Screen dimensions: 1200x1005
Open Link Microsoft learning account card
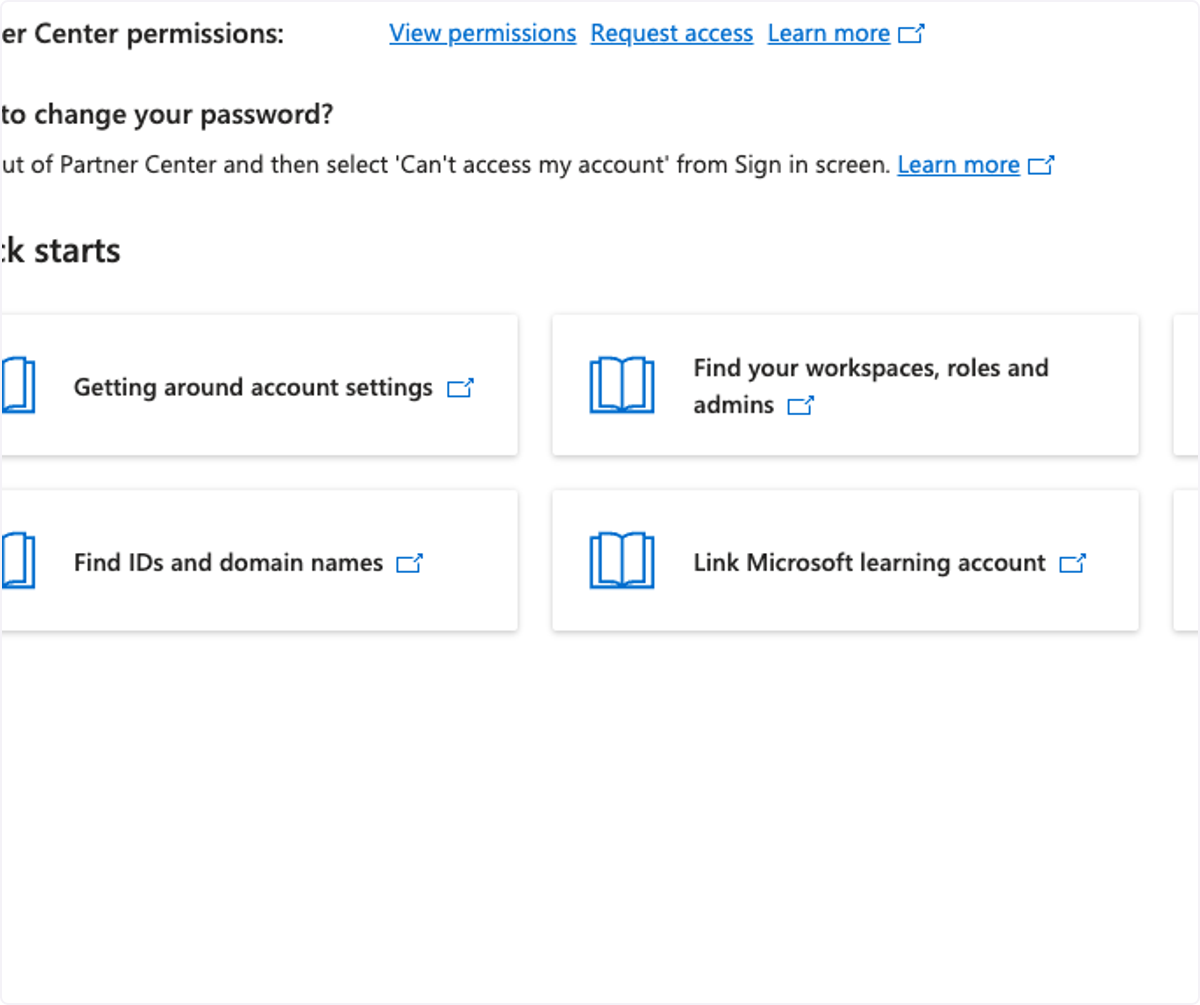pos(845,560)
